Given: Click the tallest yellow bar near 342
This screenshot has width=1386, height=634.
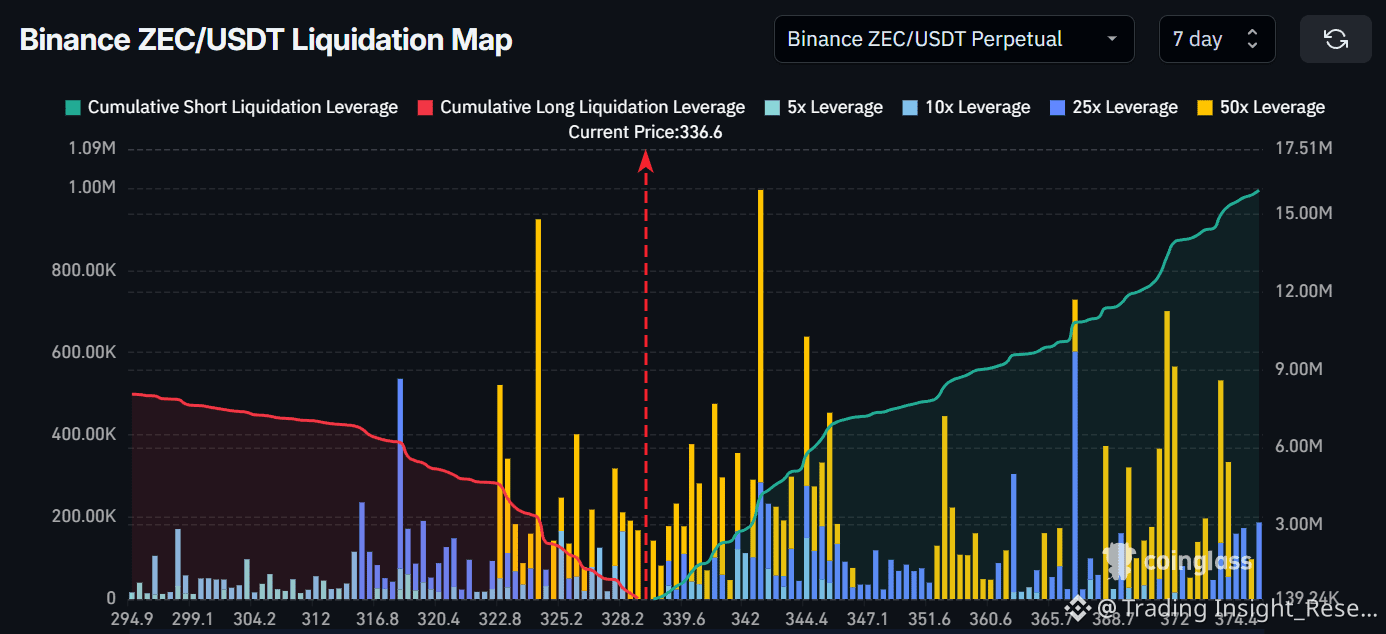Looking at the screenshot, I should [x=761, y=330].
